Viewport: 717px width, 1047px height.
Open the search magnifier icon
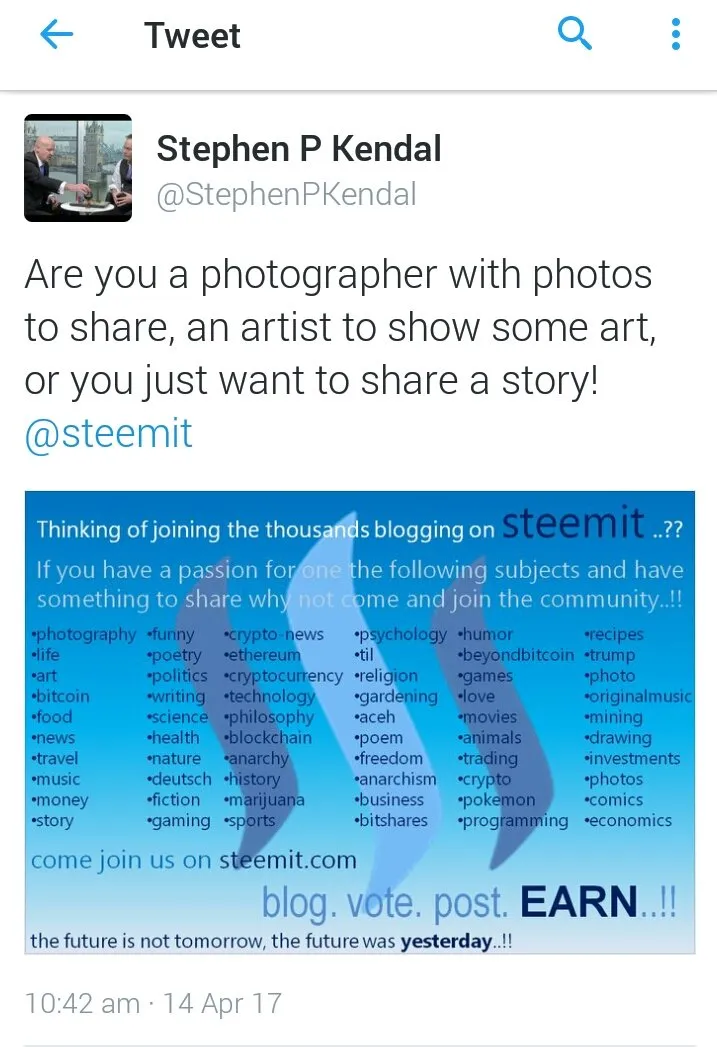pyautogui.click(x=574, y=33)
